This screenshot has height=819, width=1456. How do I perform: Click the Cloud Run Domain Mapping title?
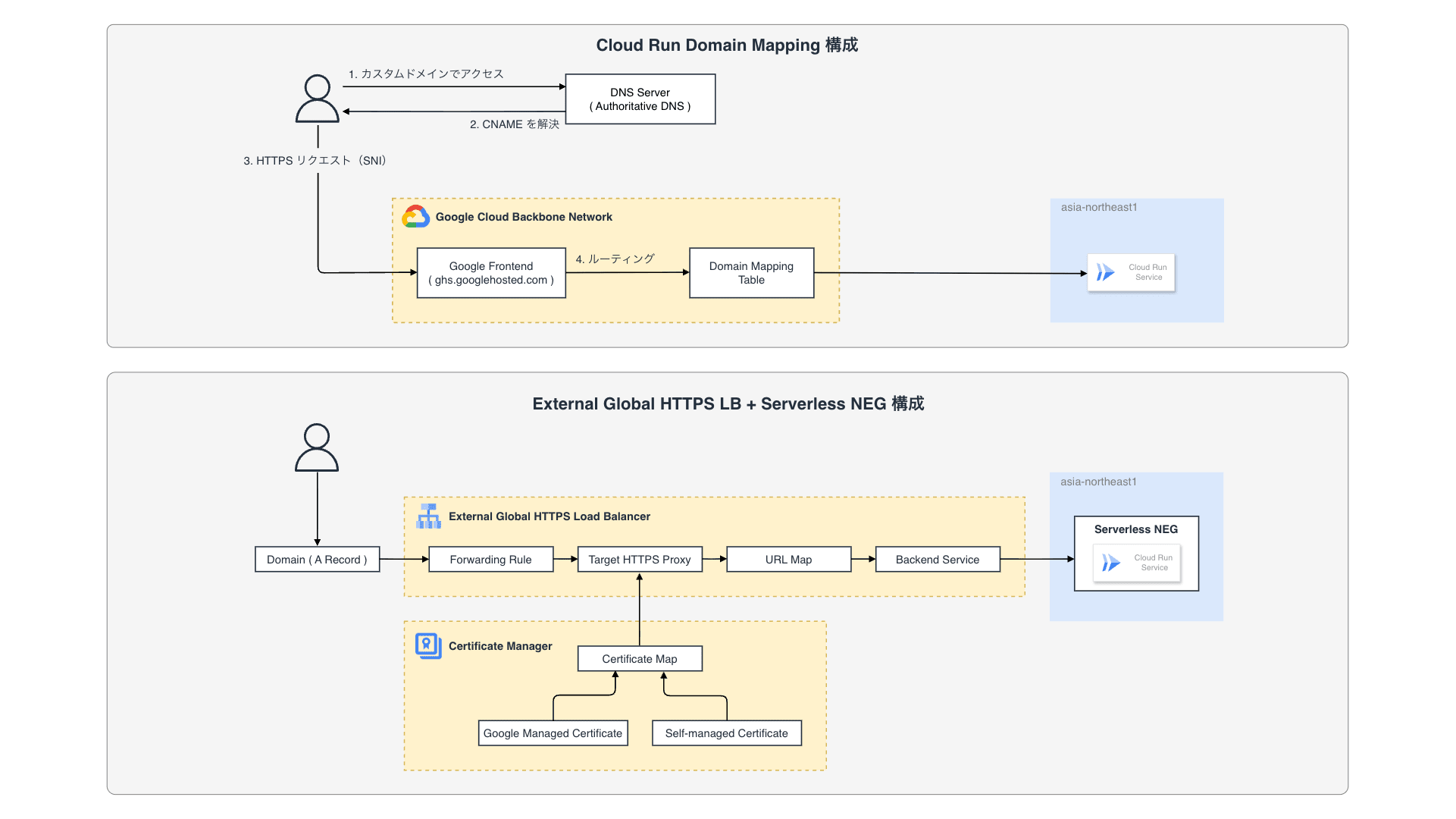click(726, 45)
